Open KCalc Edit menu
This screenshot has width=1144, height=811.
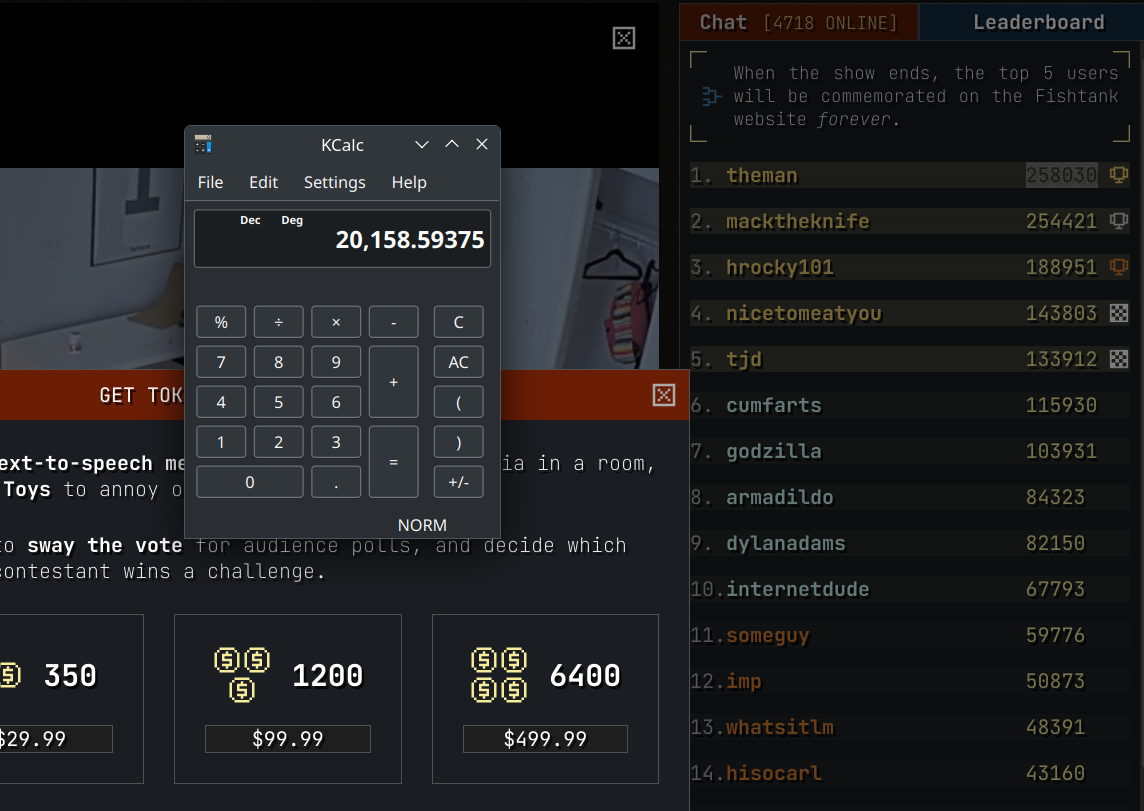[x=263, y=182]
